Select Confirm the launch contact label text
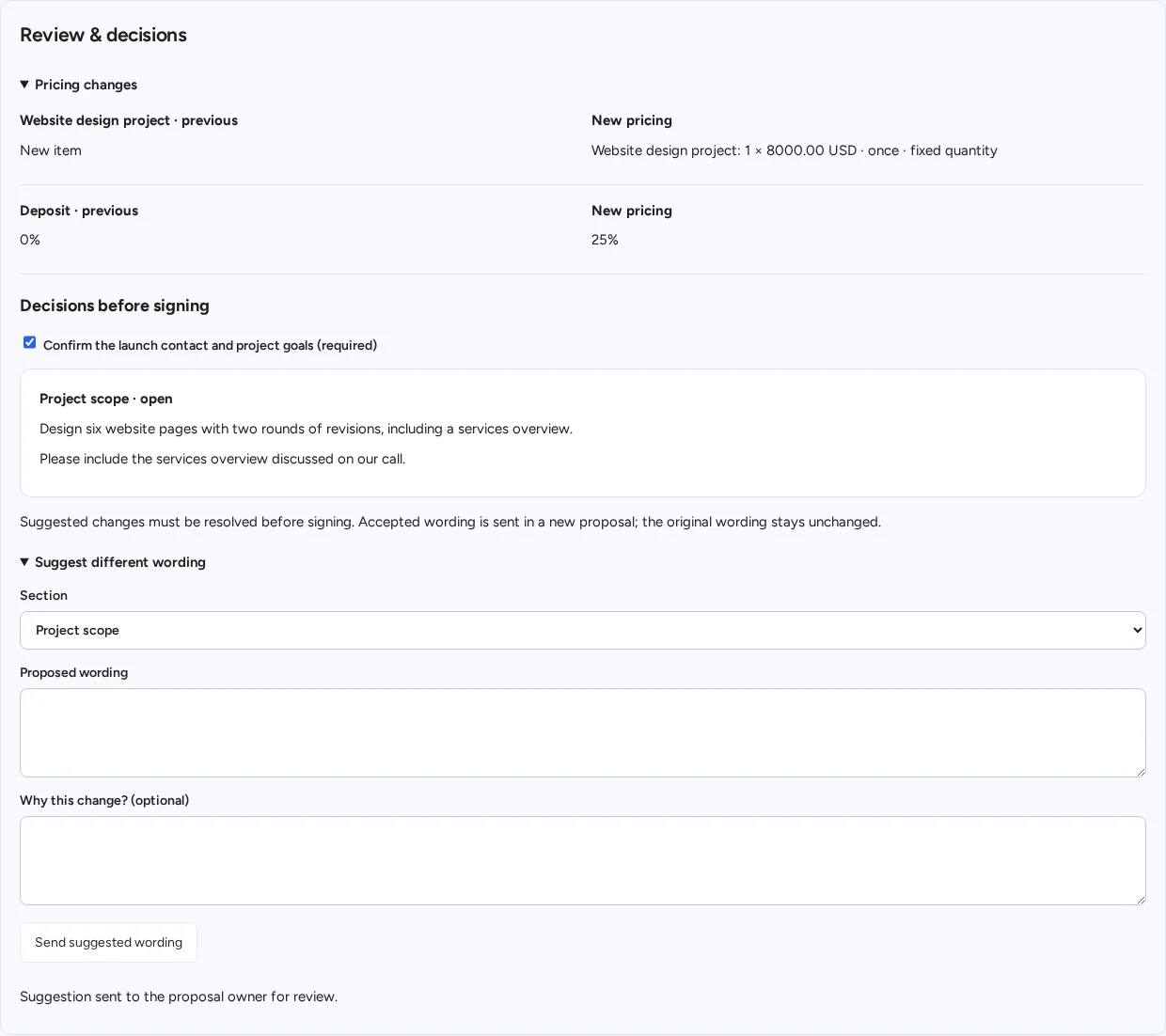The width and height of the screenshot is (1166, 1036). pos(210,345)
